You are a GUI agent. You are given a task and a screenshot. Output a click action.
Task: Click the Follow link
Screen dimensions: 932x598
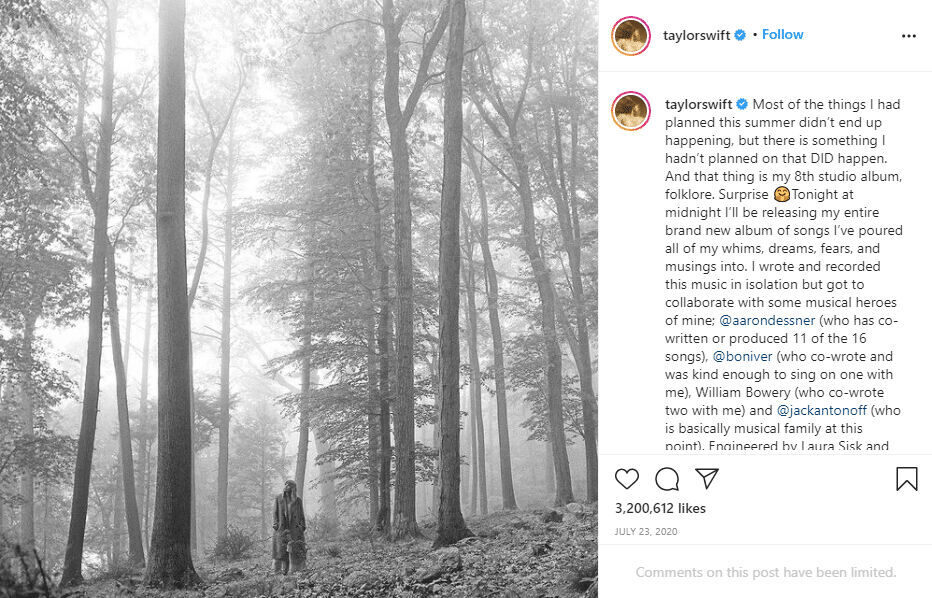782,33
